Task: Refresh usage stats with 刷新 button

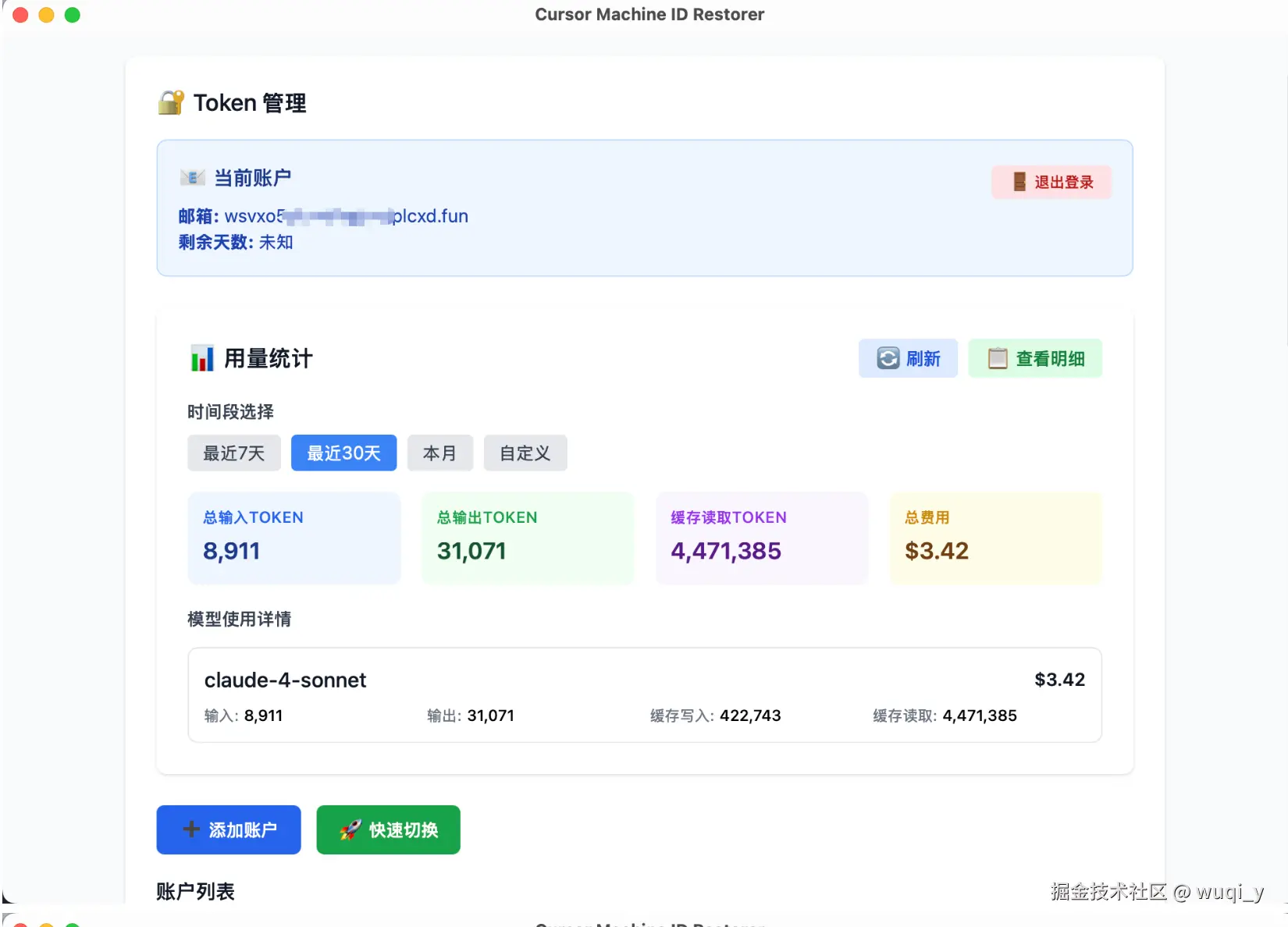Action: pos(908,358)
